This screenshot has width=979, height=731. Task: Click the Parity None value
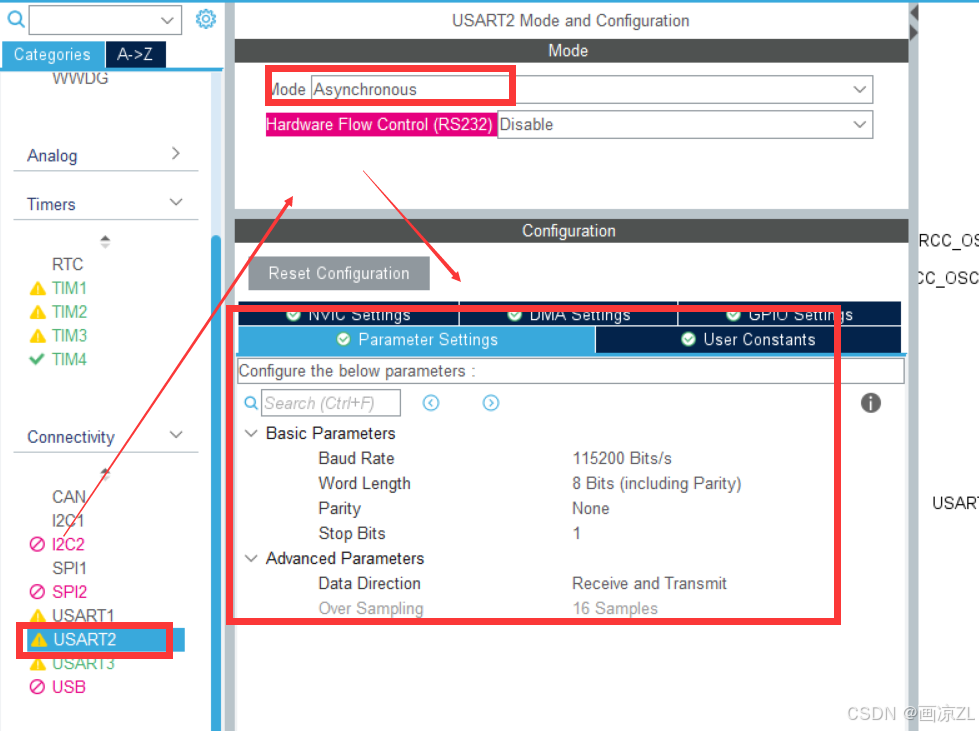click(591, 508)
